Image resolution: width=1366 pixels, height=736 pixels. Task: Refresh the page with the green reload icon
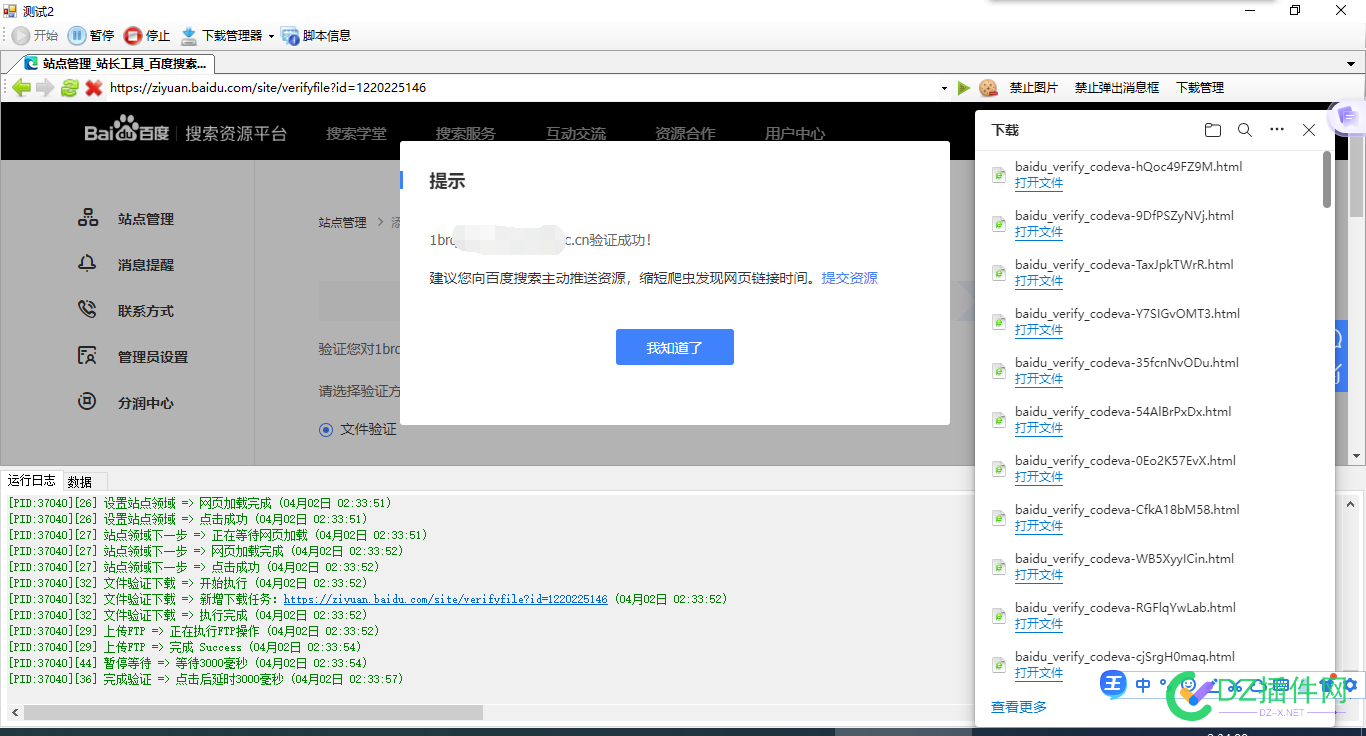click(69, 88)
